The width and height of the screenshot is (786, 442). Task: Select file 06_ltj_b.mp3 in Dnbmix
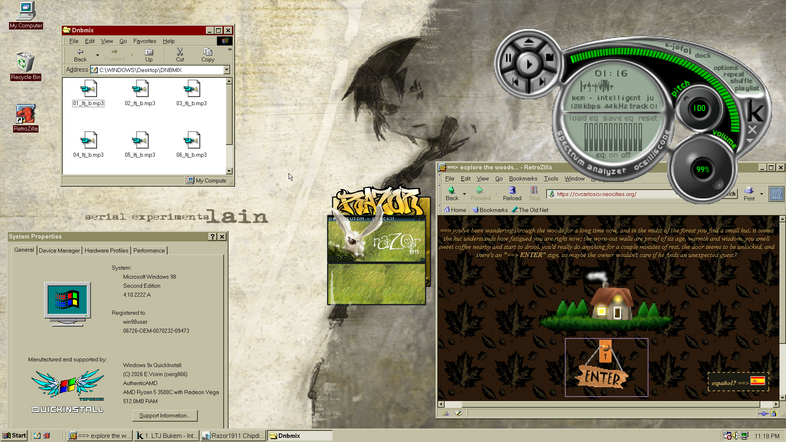(x=191, y=145)
